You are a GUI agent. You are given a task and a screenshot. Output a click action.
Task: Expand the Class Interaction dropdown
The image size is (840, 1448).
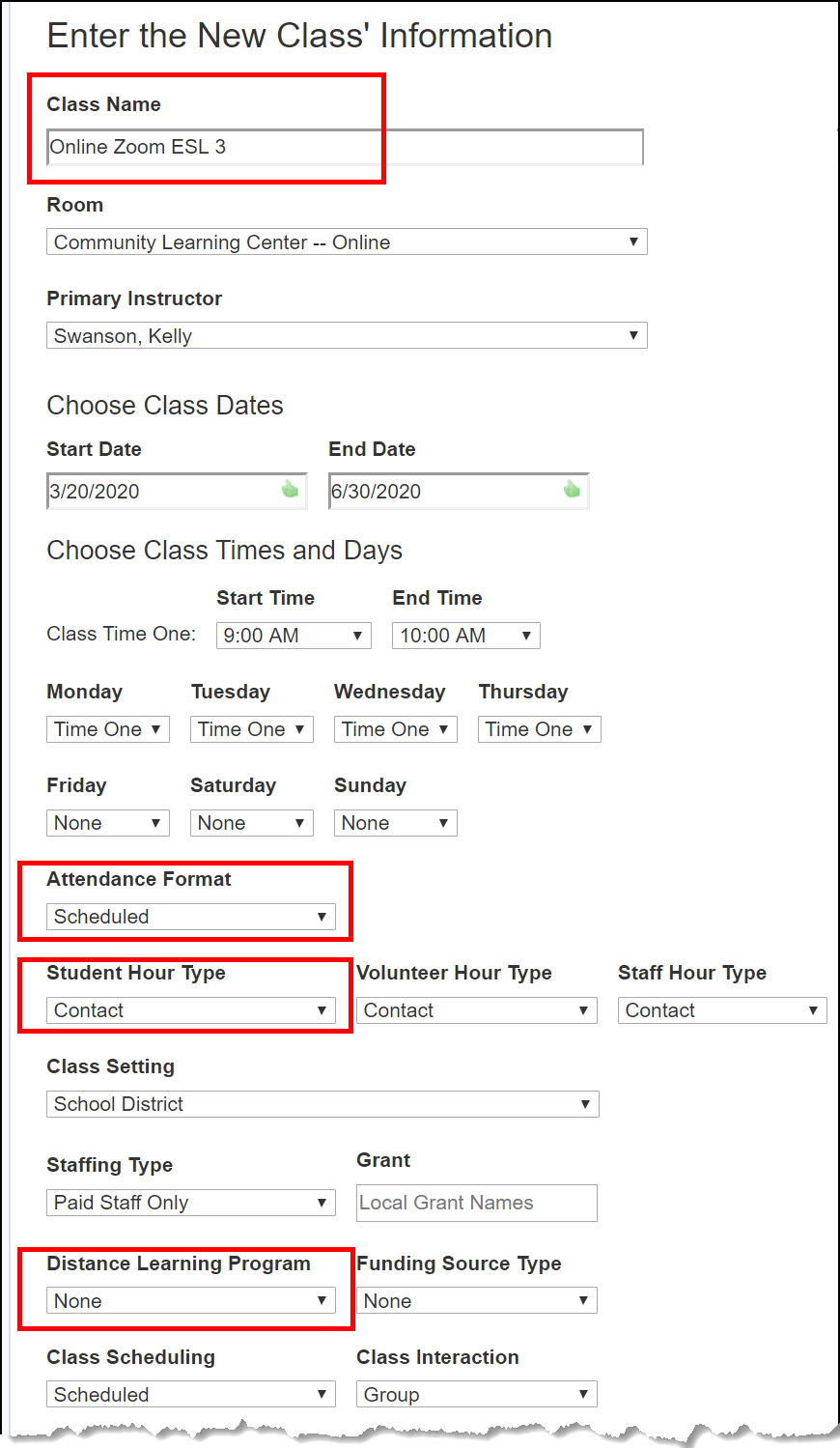476,1394
